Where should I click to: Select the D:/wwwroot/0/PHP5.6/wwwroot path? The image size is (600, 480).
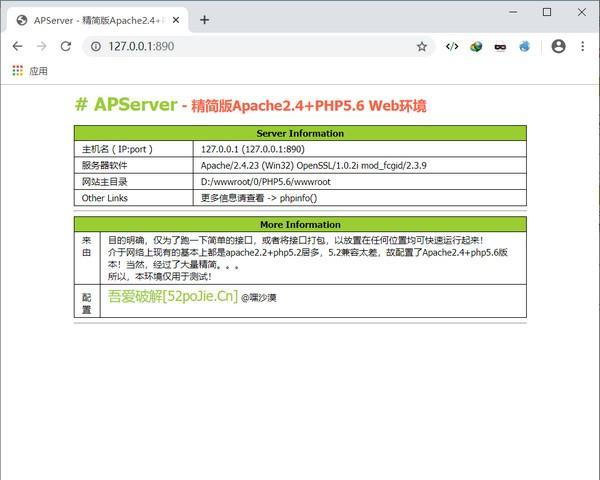(x=266, y=181)
